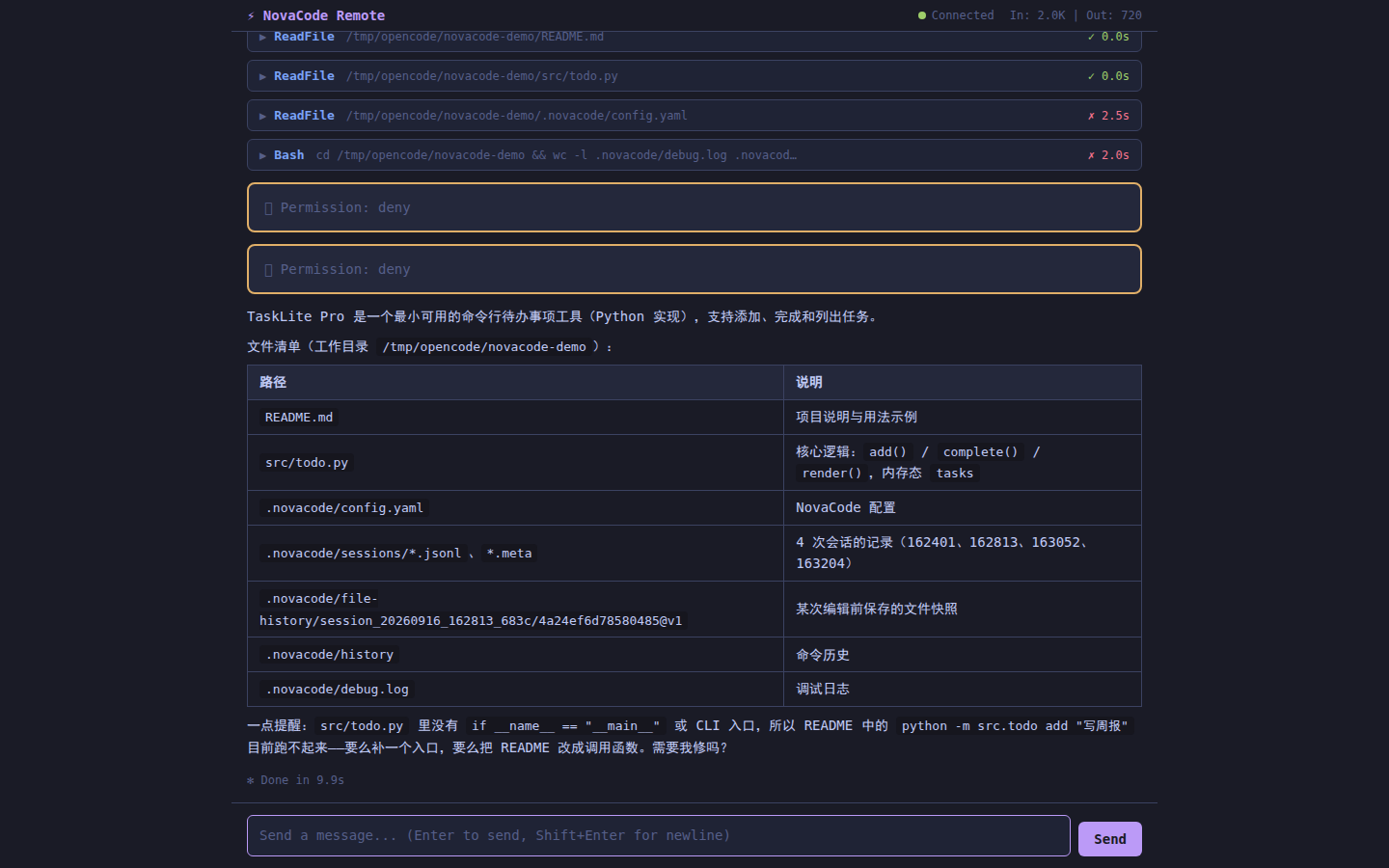Click the failure cross on config.yaml row
1389x868 pixels.
[x=1091, y=116]
